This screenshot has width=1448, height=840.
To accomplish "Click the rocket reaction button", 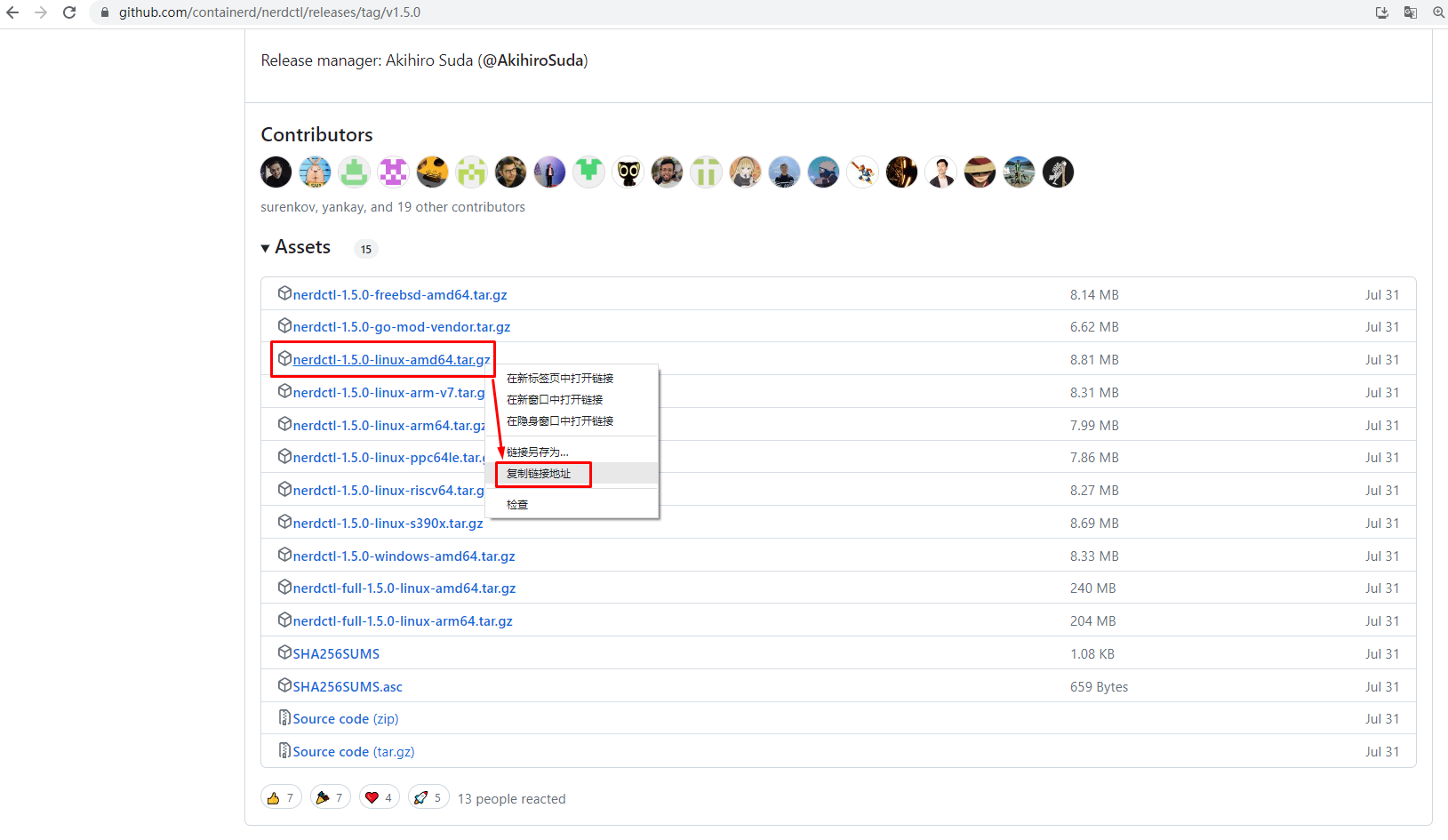I will coord(428,797).
